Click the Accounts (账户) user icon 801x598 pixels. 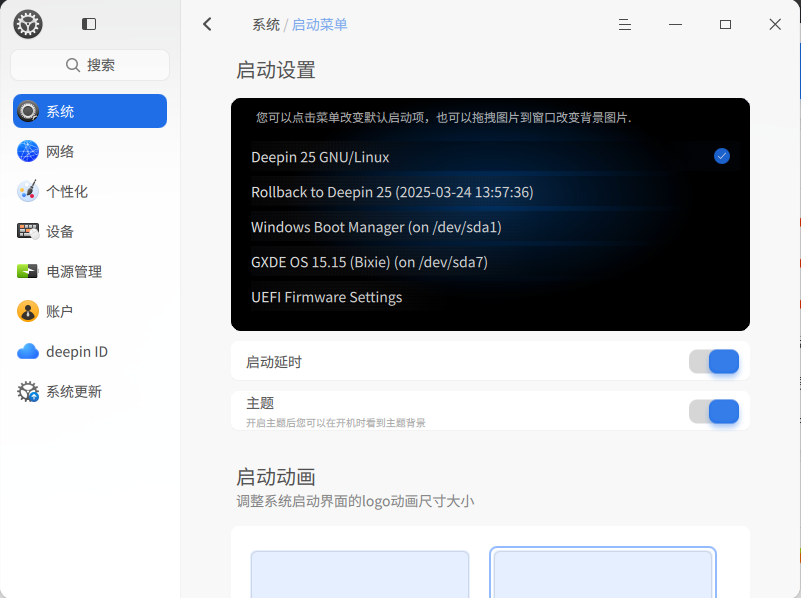tap(28, 311)
